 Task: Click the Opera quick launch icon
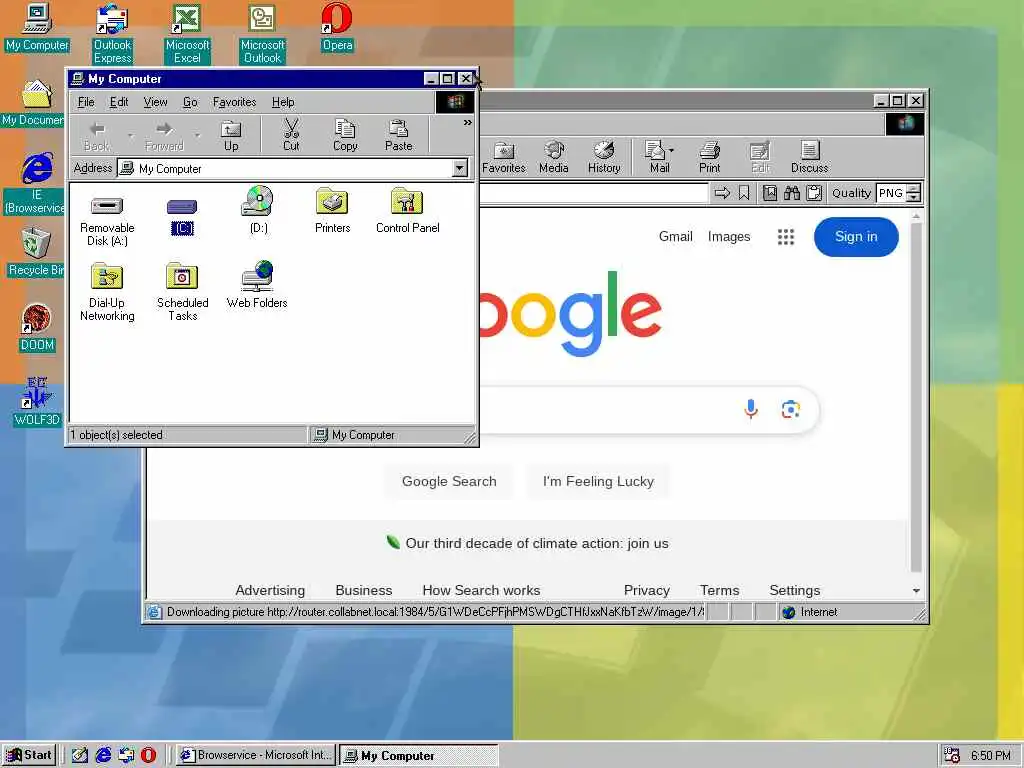[148, 755]
